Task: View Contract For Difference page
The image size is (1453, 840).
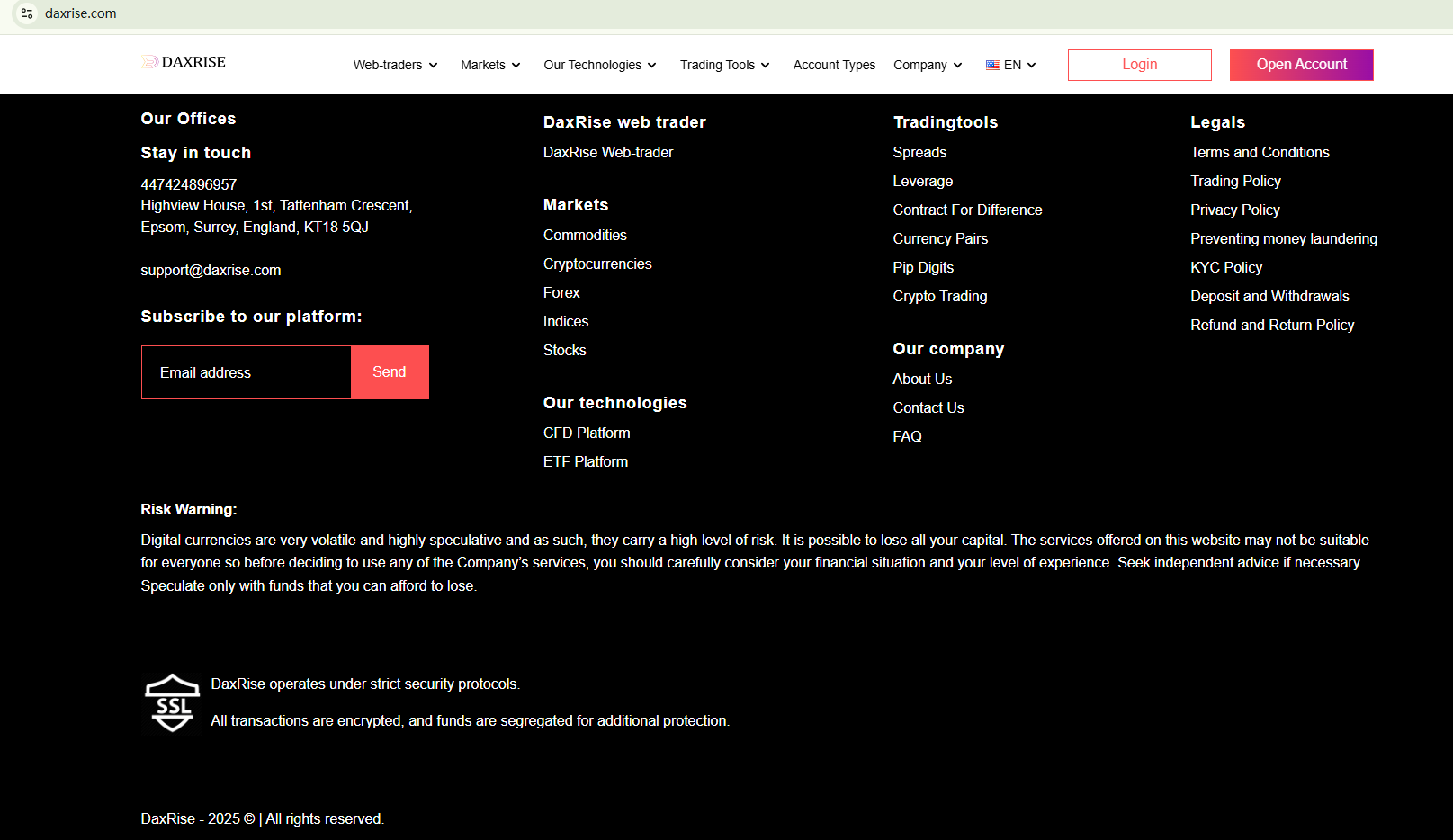Action: 968,210
